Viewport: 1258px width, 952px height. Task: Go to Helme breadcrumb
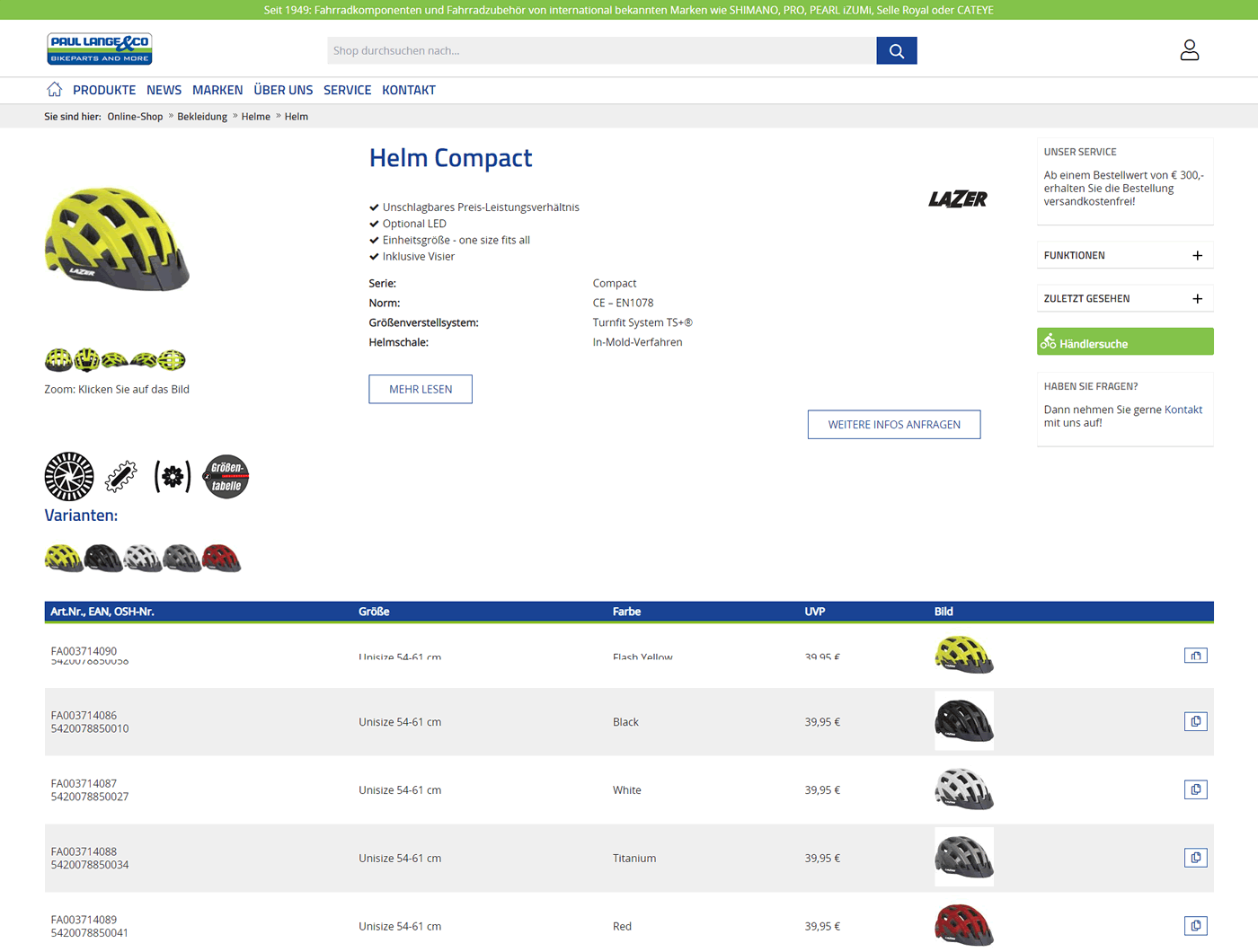[x=256, y=117]
